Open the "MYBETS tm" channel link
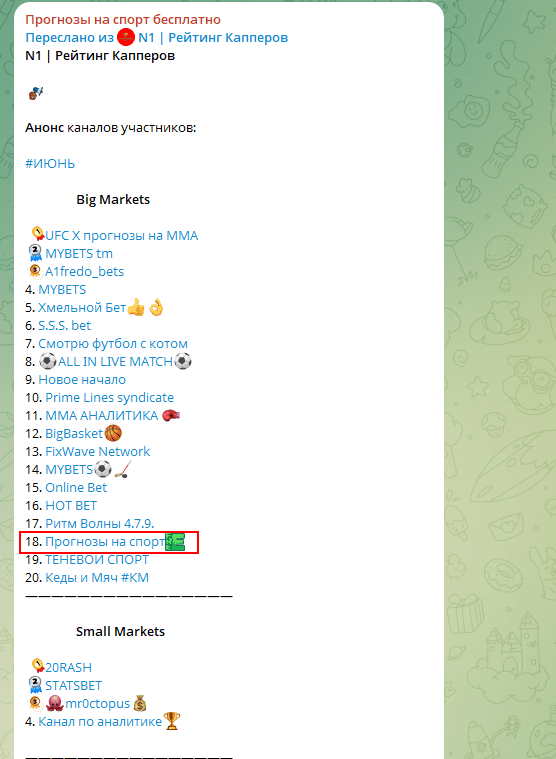556x759 pixels. [79, 254]
